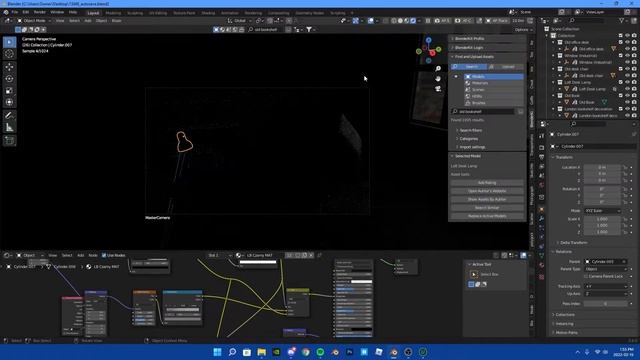Hide Window (Industrial) collection eye icon
Screen dimensions: 640x360
coord(627,56)
